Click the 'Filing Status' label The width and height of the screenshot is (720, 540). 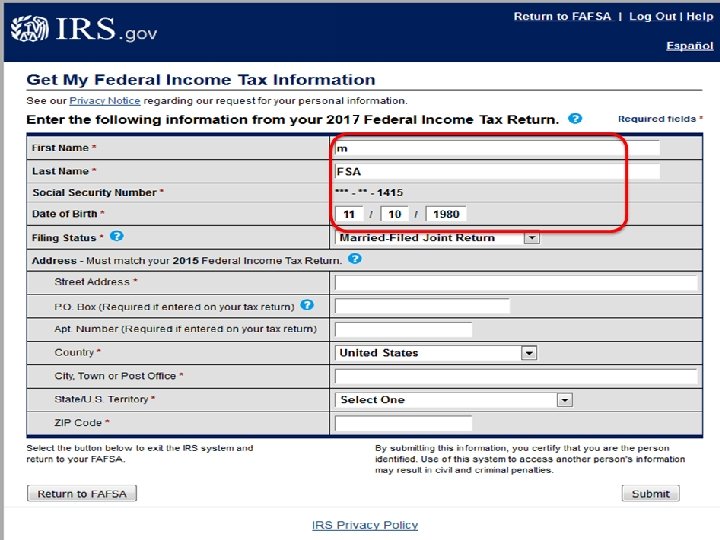(64, 238)
